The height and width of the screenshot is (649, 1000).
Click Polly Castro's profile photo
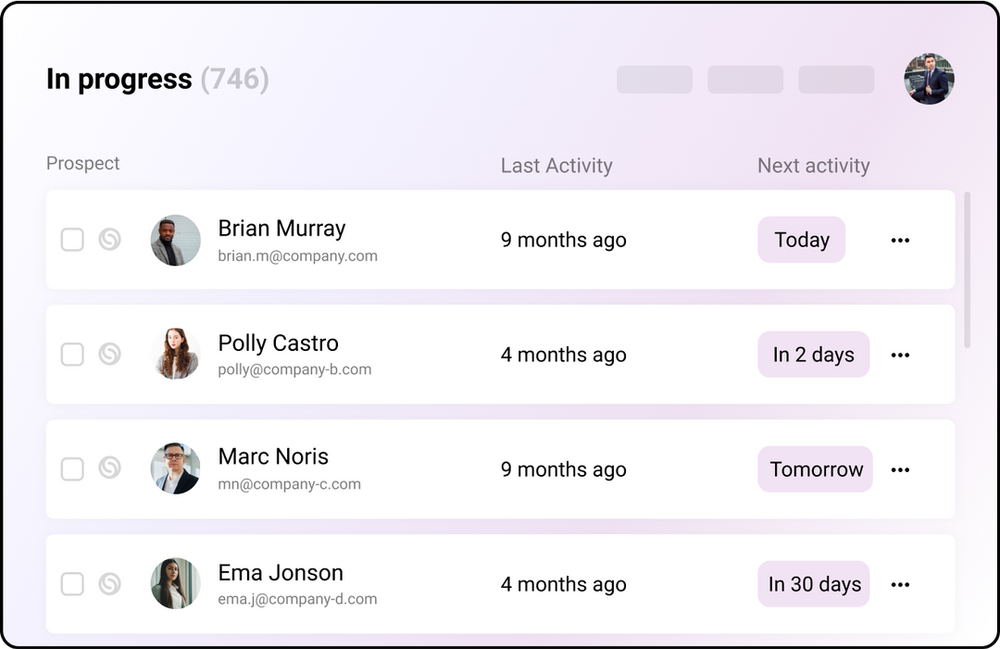point(176,354)
